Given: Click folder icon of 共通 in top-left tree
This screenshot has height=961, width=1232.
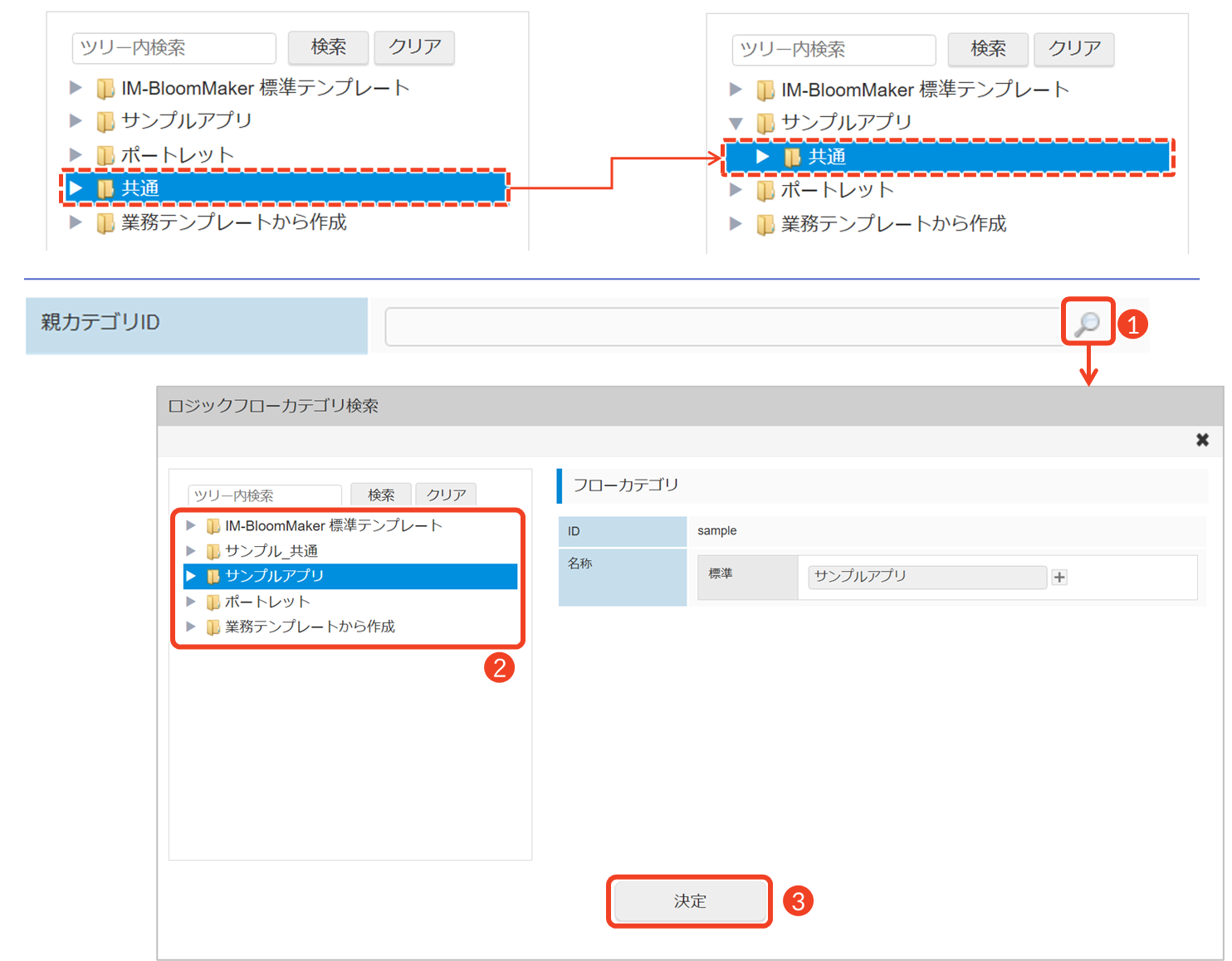Looking at the screenshot, I should tap(105, 188).
